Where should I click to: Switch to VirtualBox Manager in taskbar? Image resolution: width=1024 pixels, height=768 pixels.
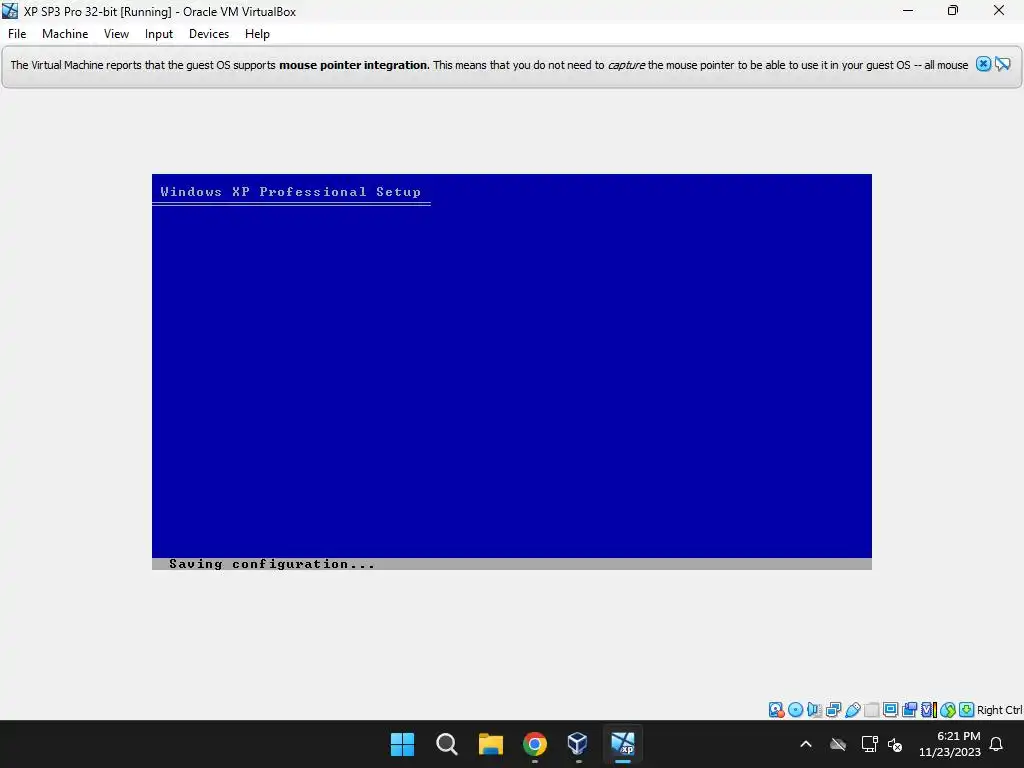click(579, 744)
